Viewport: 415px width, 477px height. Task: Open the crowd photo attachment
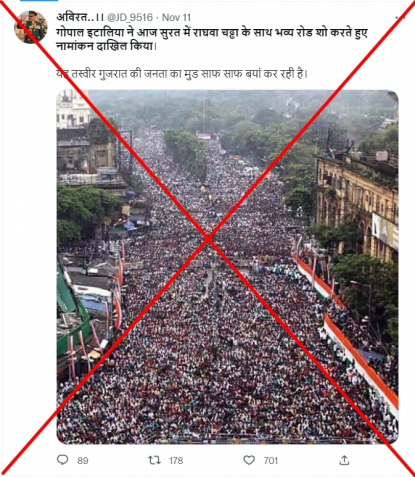(x=227, y=267)
